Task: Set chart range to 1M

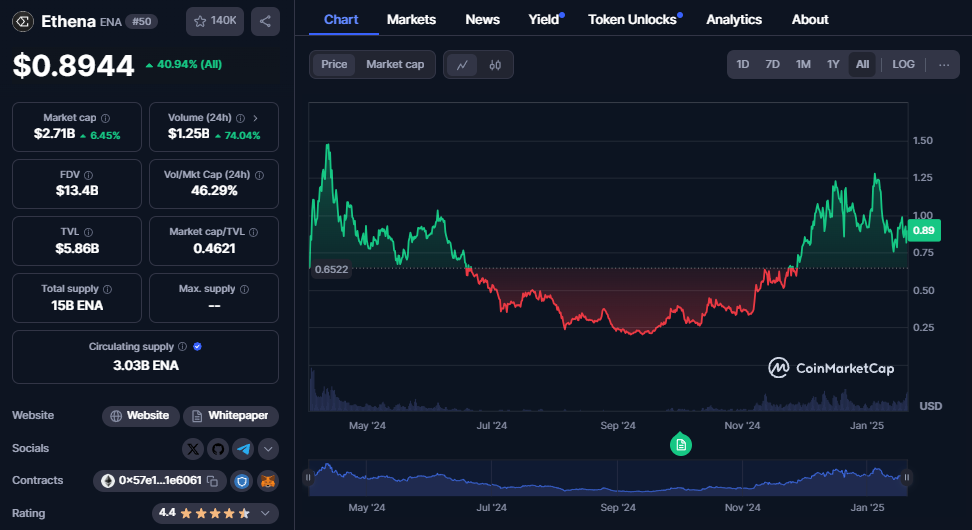Action: click(803, 64)
